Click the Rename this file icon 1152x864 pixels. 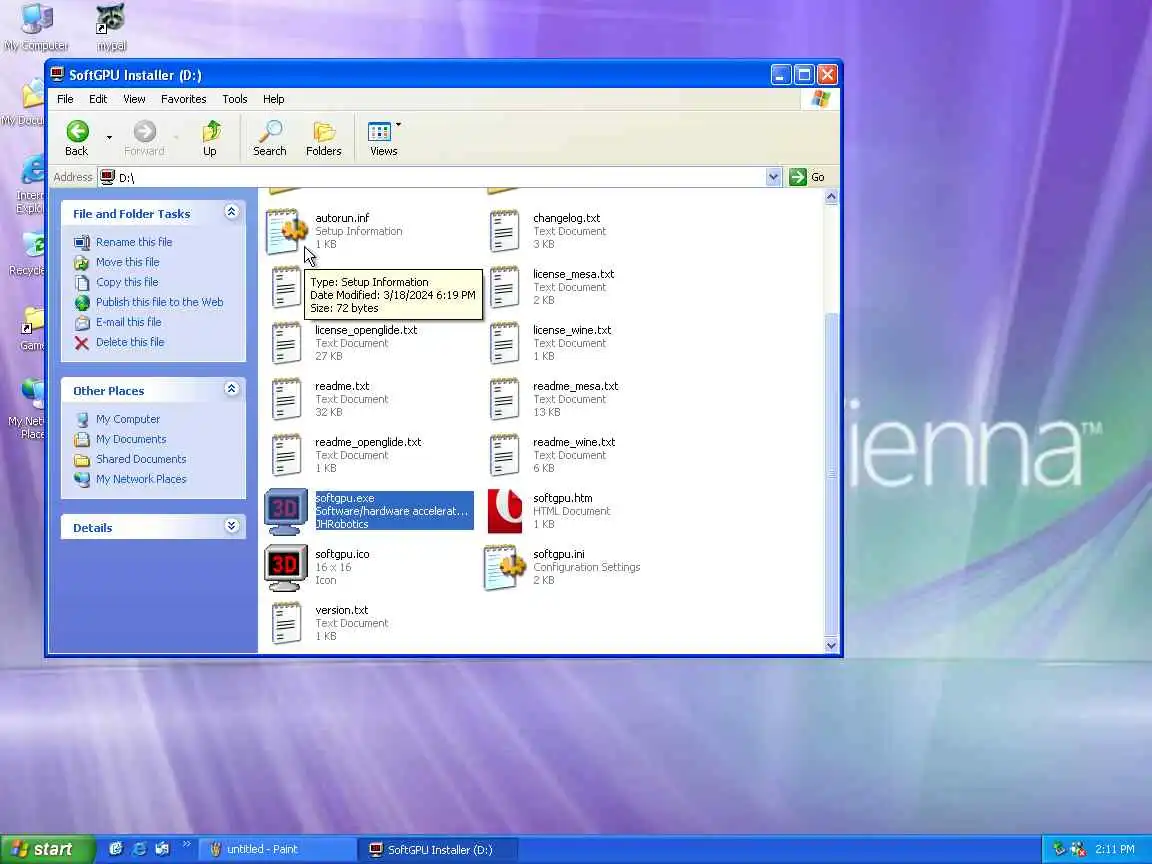click(x=82, y=242)
